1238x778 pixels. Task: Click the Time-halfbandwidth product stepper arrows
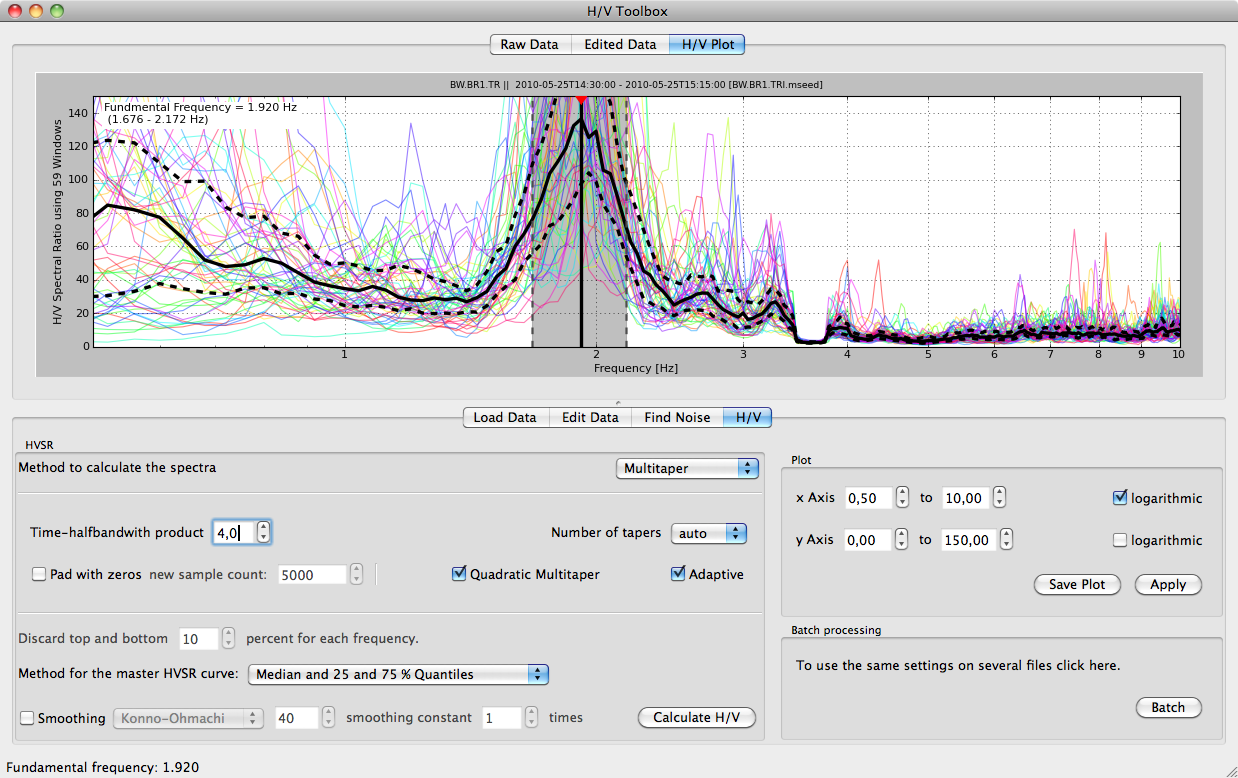[x=263, y=533]
